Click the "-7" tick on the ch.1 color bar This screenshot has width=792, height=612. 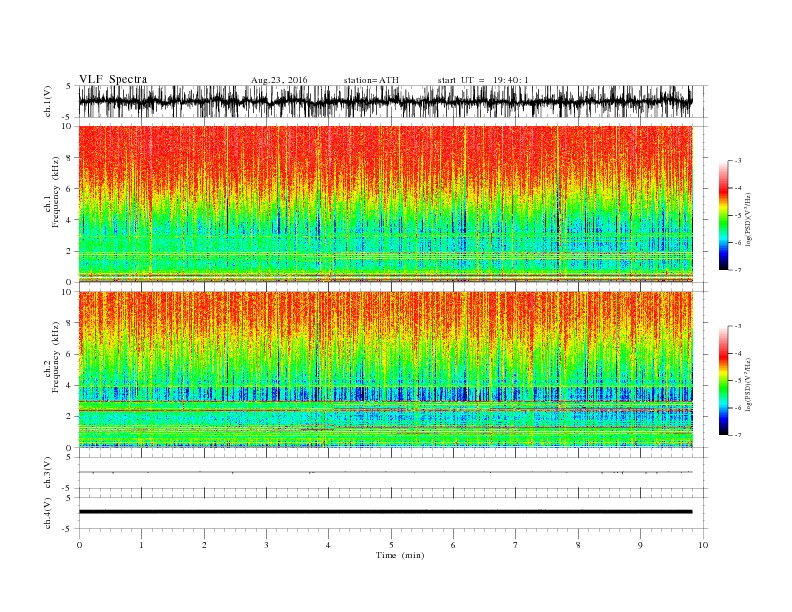pyautogui.click(x=737, y=270)
